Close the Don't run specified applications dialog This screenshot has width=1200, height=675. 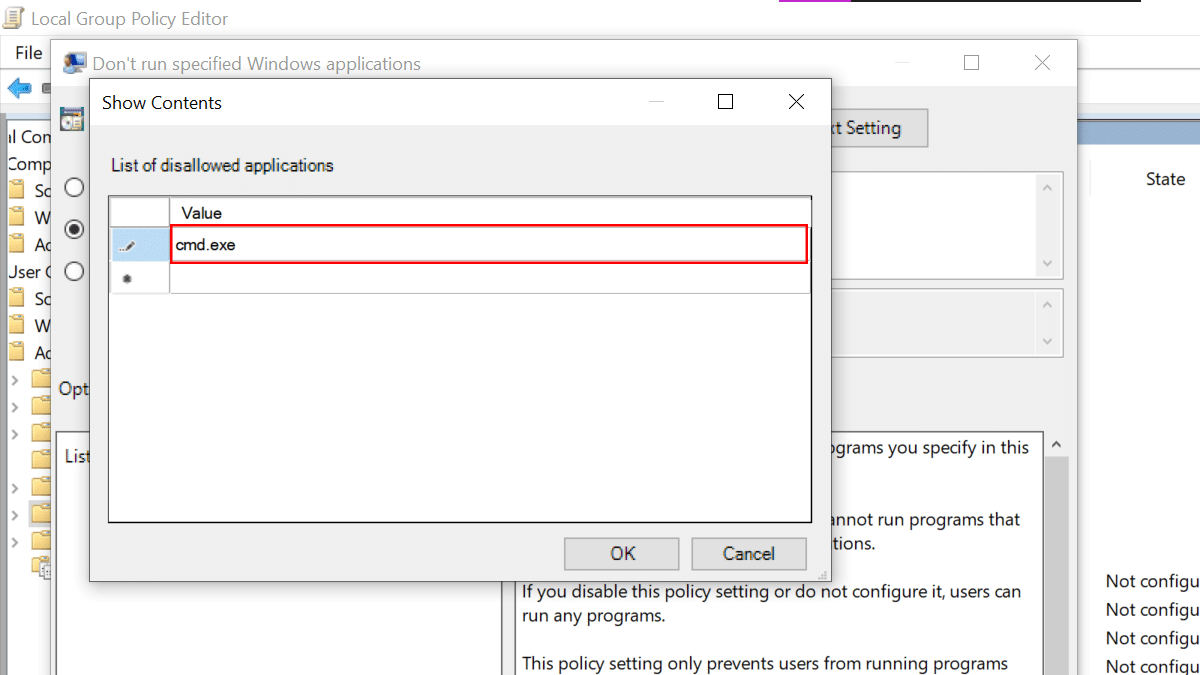pyautogui.click(x=1042, y=63)
